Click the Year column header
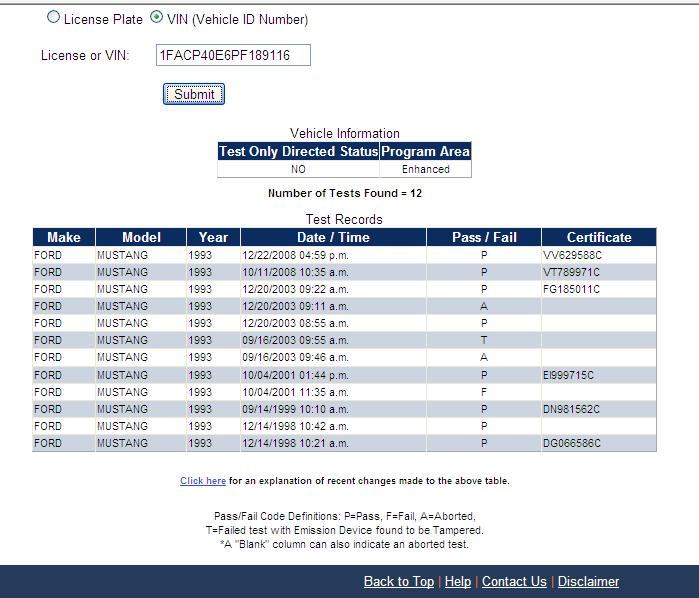 coord(213,237)
